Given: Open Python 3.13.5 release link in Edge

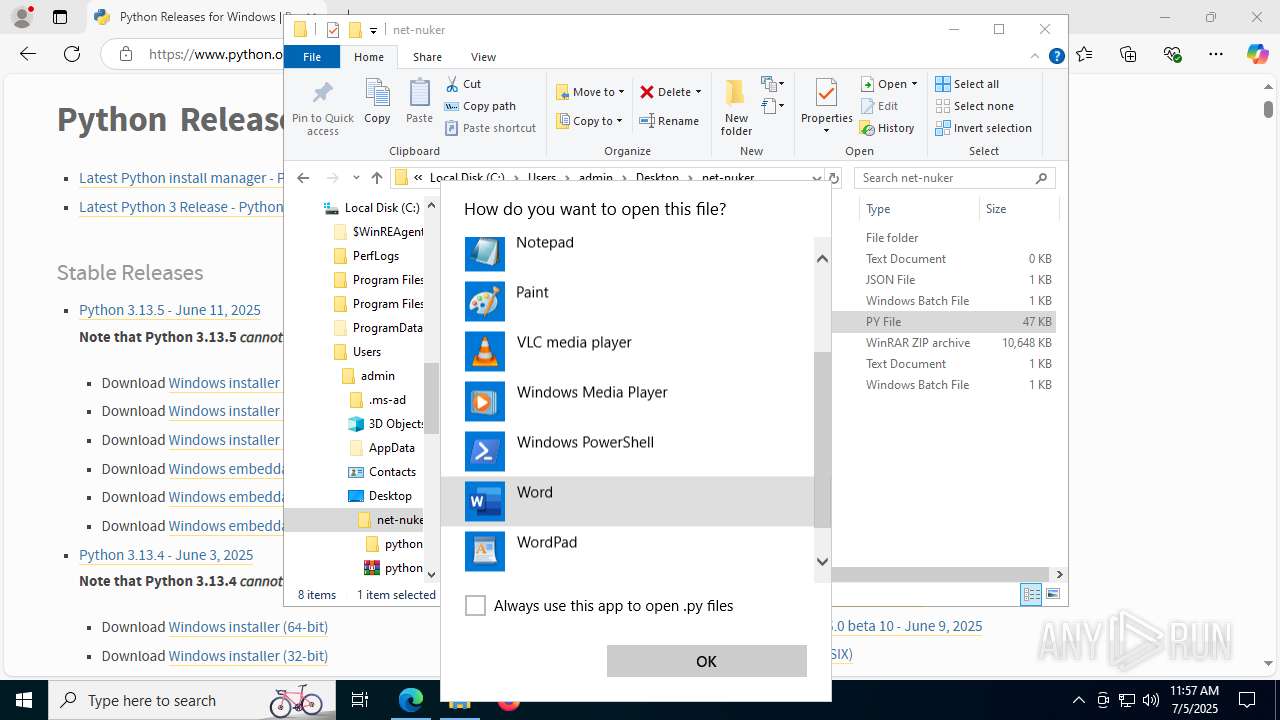Looking at the screenshot, I should click(170, 310).
